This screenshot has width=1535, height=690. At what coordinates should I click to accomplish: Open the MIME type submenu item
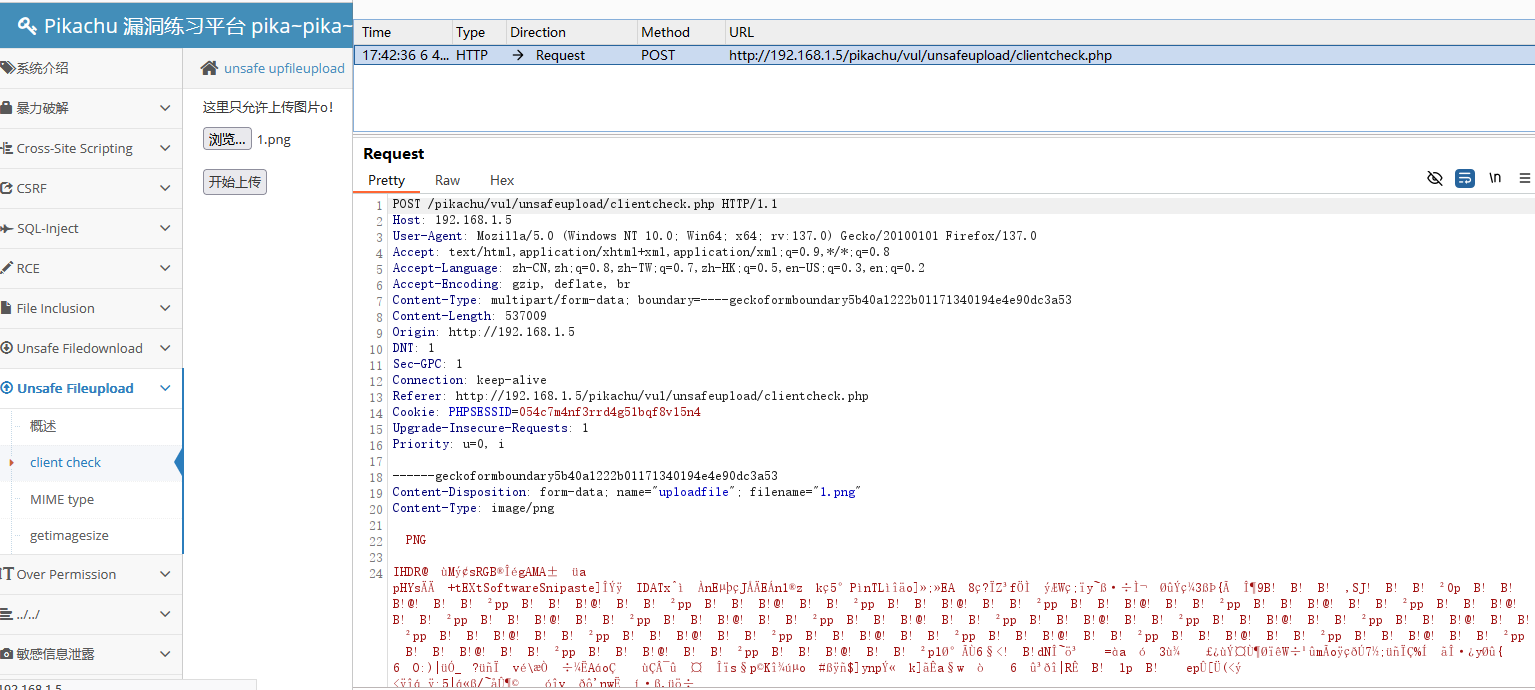coord(62,499)
